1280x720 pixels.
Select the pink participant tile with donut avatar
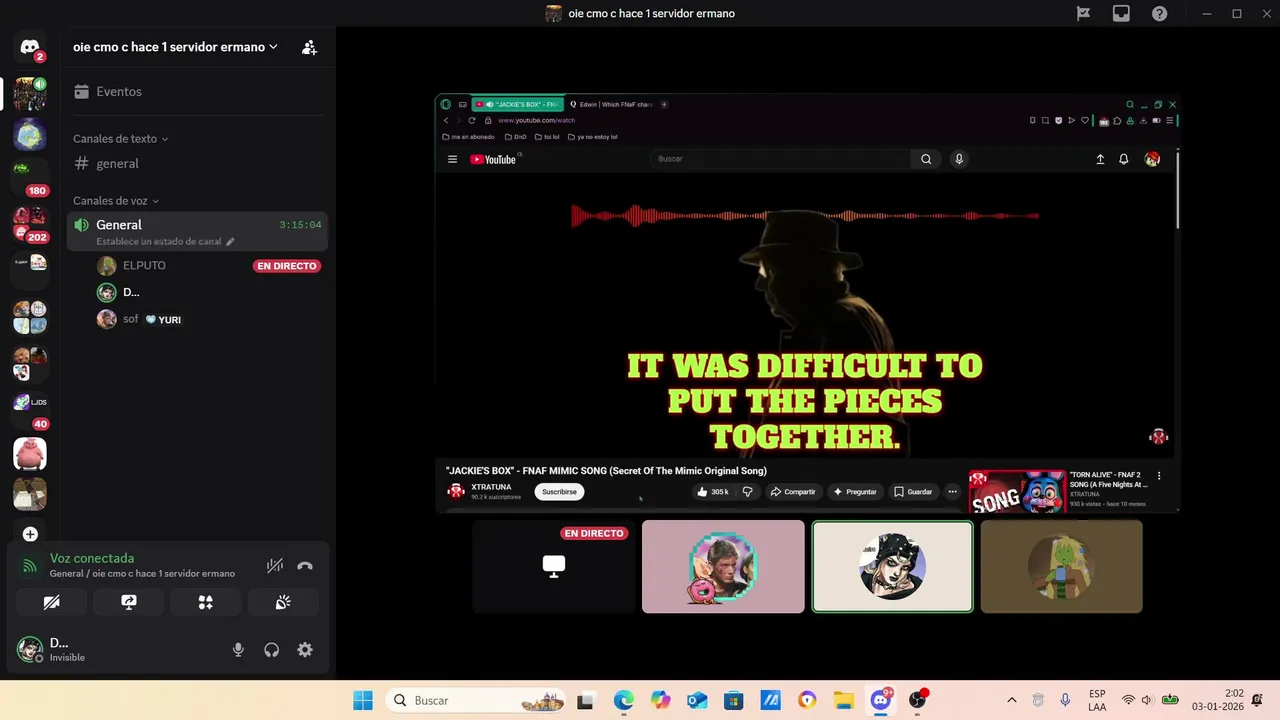(x=723, y=566)
